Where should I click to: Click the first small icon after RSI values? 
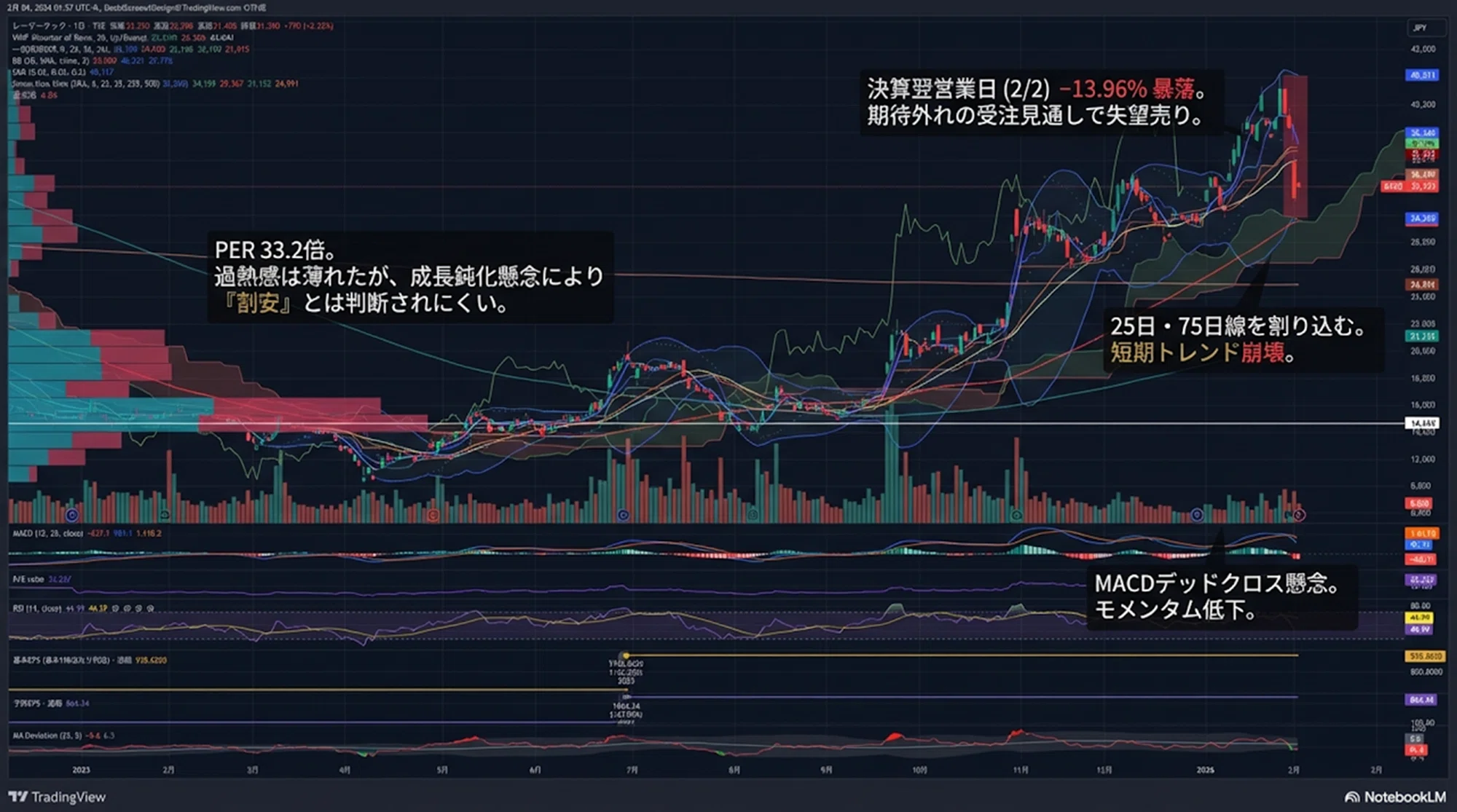pos(117,608)
